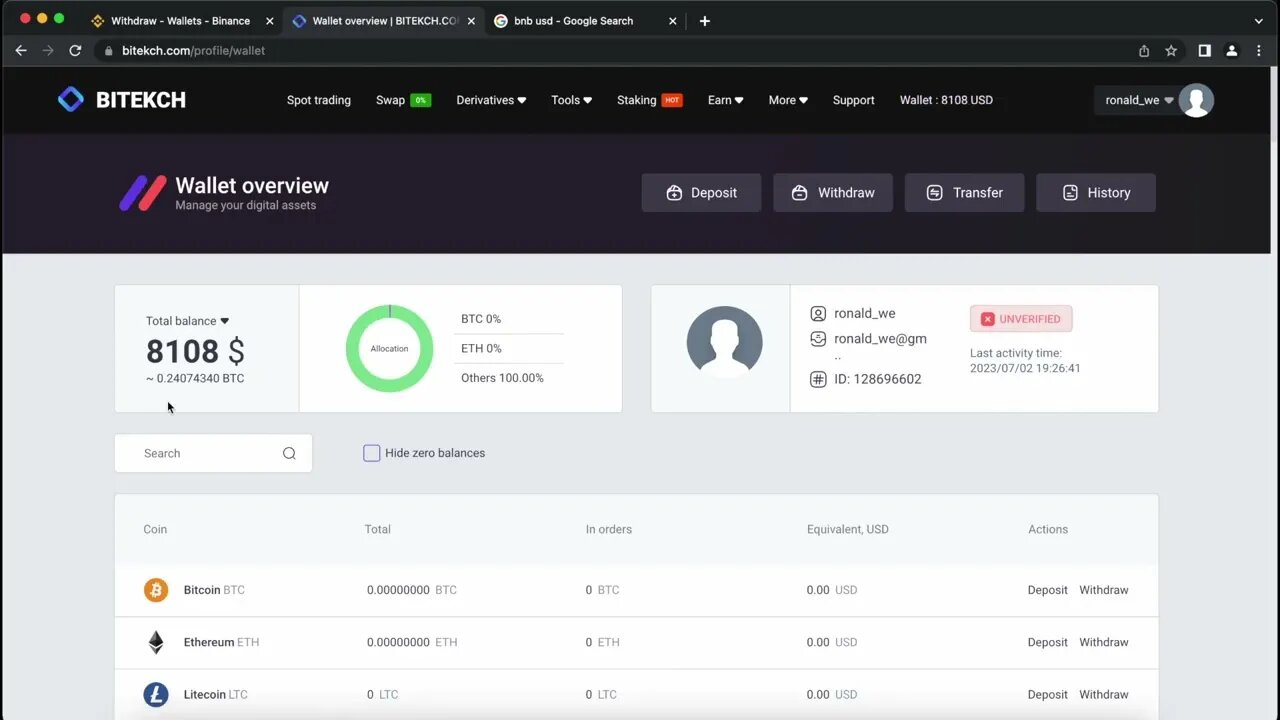Click Deposit link in Ethereum row

(x=1047, y=642)
